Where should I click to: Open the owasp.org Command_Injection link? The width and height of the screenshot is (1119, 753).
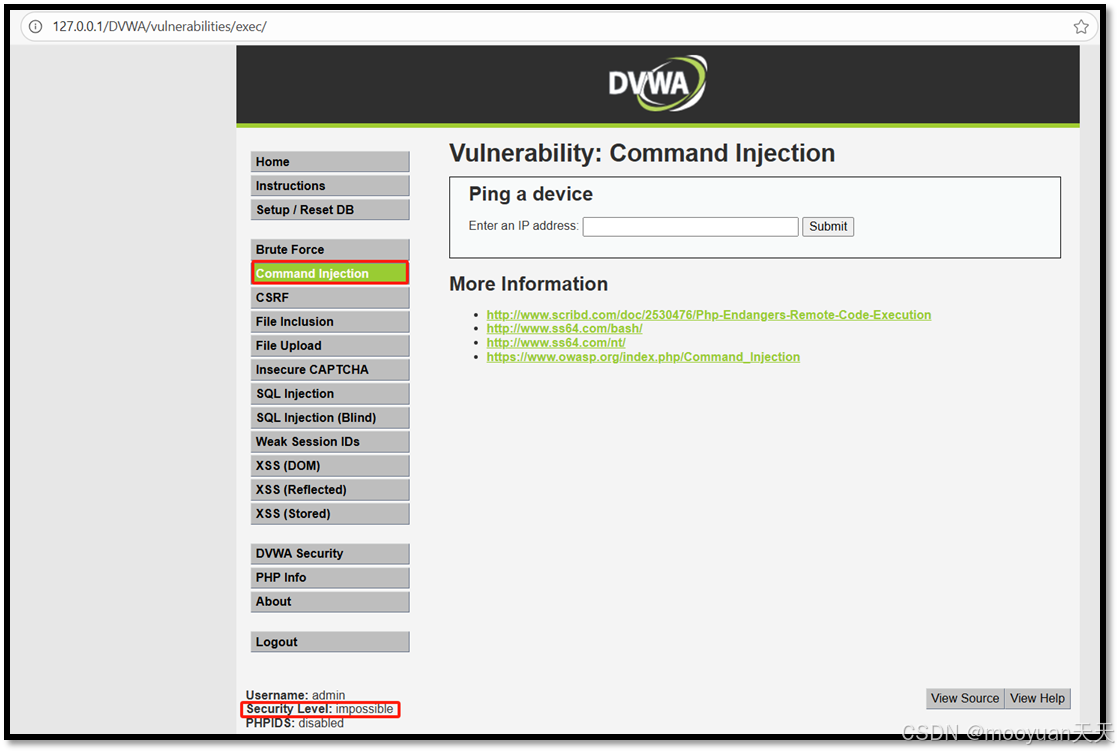pos(643,357)
